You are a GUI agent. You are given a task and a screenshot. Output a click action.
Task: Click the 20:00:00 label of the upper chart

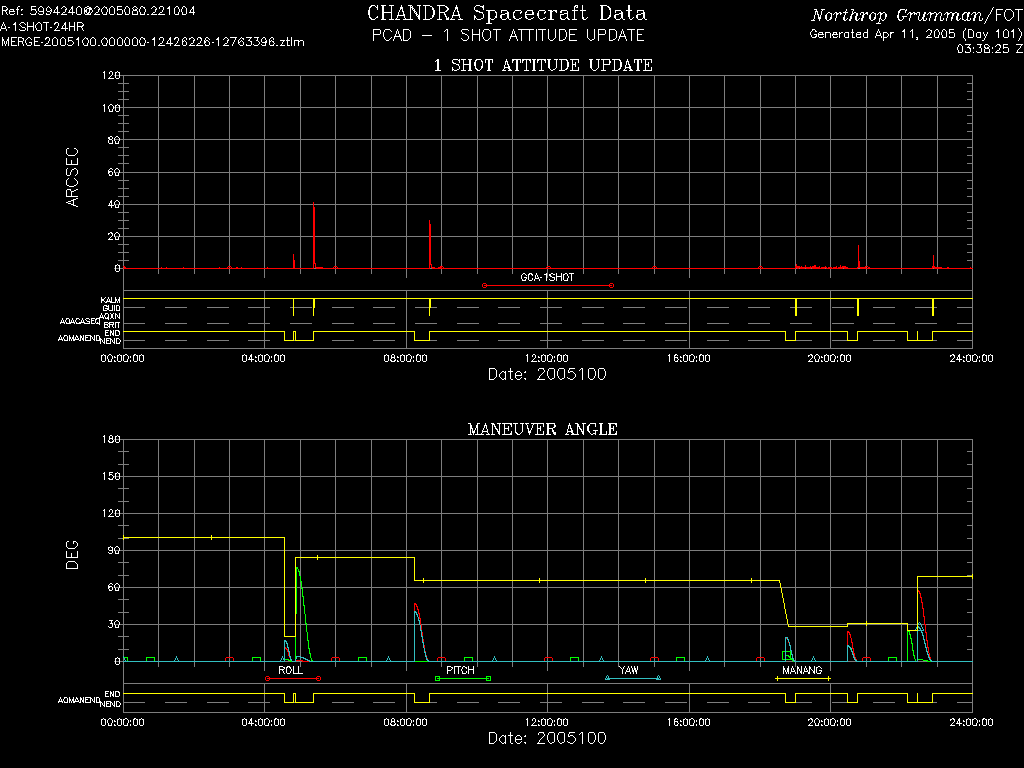click(x=829, y=359)
